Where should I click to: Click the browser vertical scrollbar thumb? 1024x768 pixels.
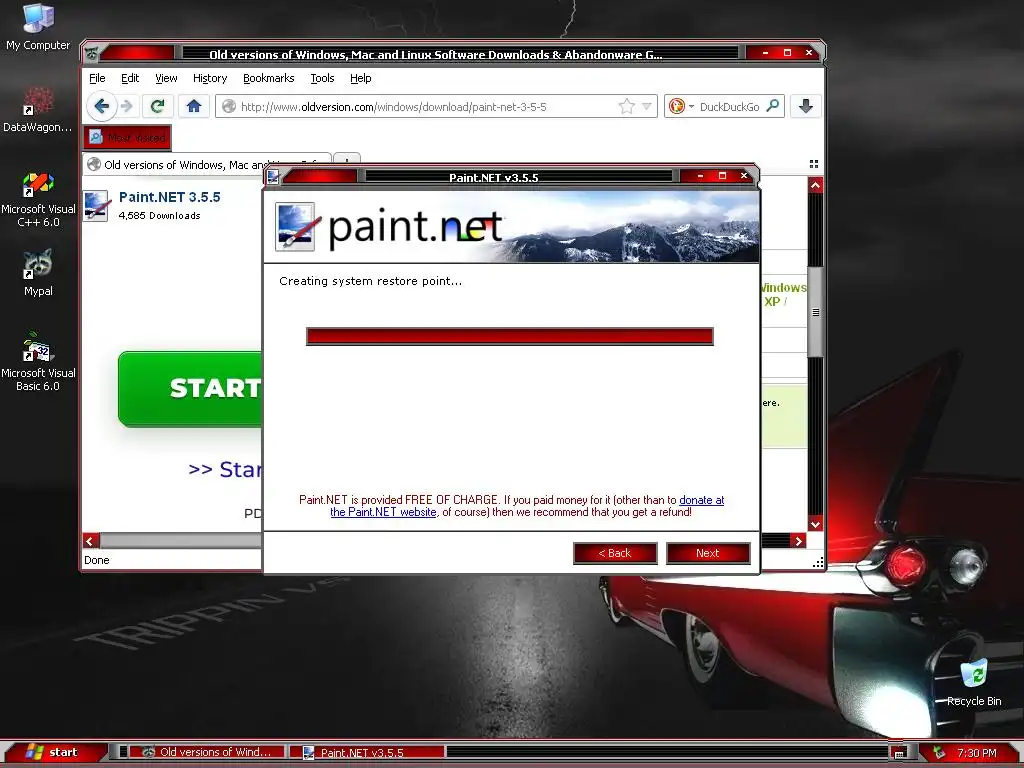[815, 312]
